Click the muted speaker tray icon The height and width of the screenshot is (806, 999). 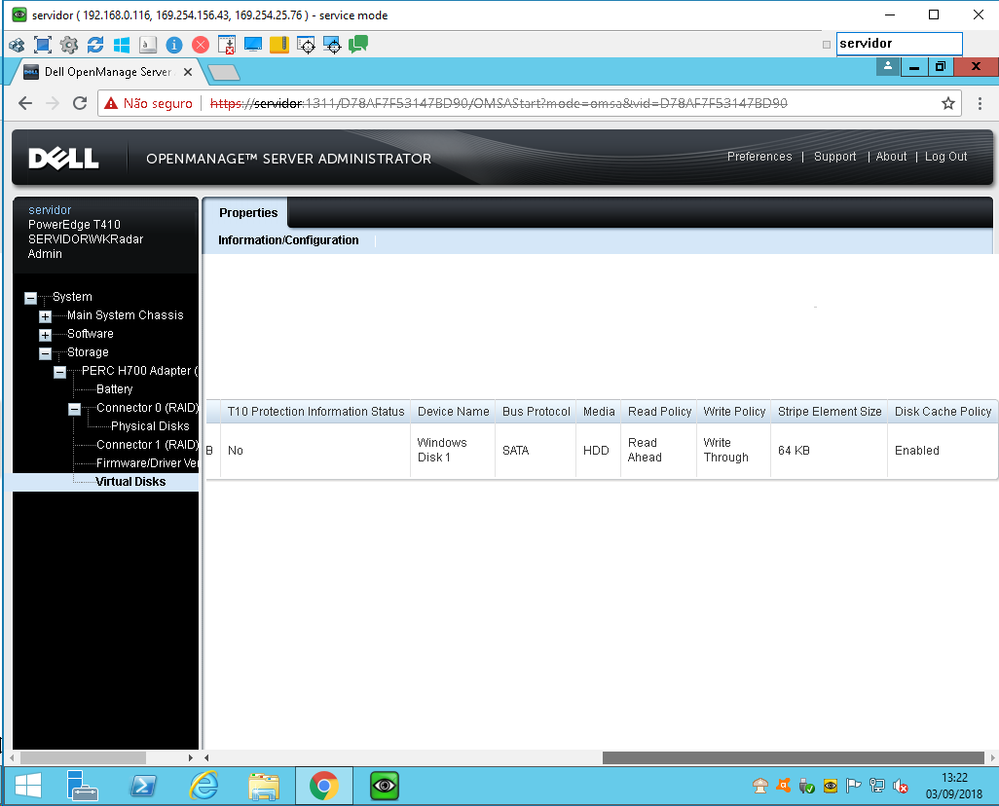pyautogui.click(x=900, y=786)
